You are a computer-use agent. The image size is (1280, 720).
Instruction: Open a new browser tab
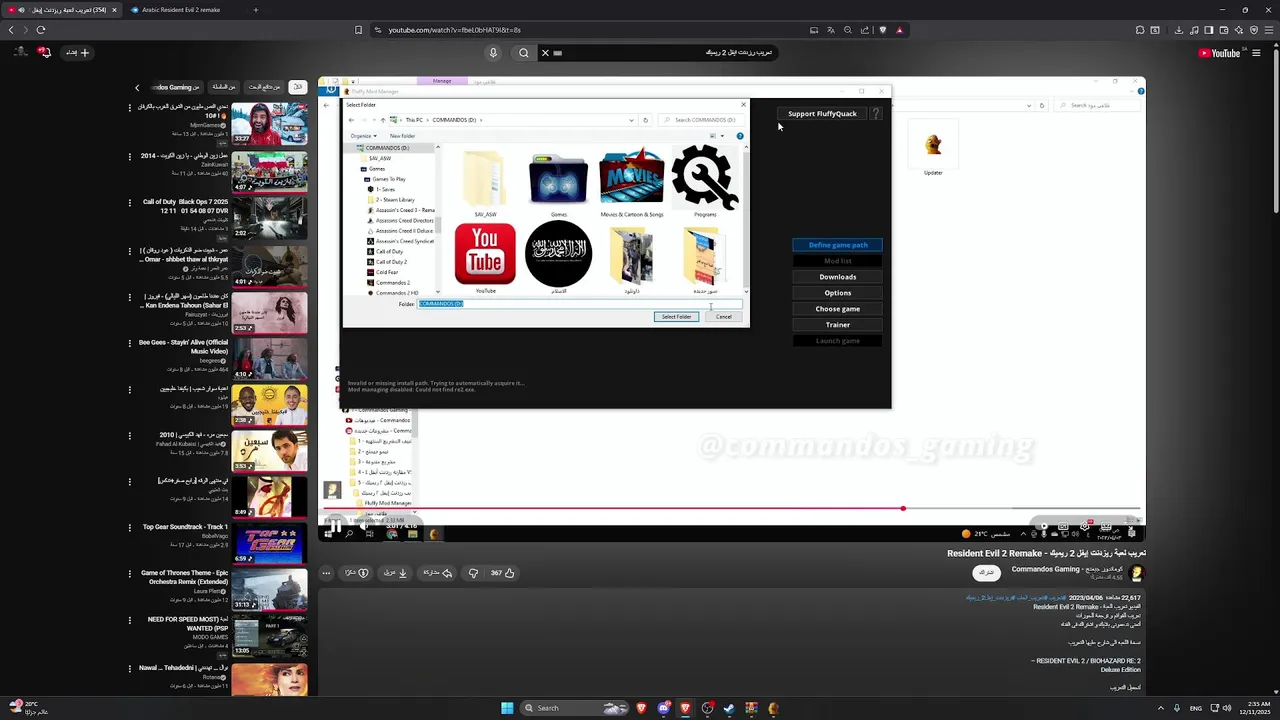255,10
